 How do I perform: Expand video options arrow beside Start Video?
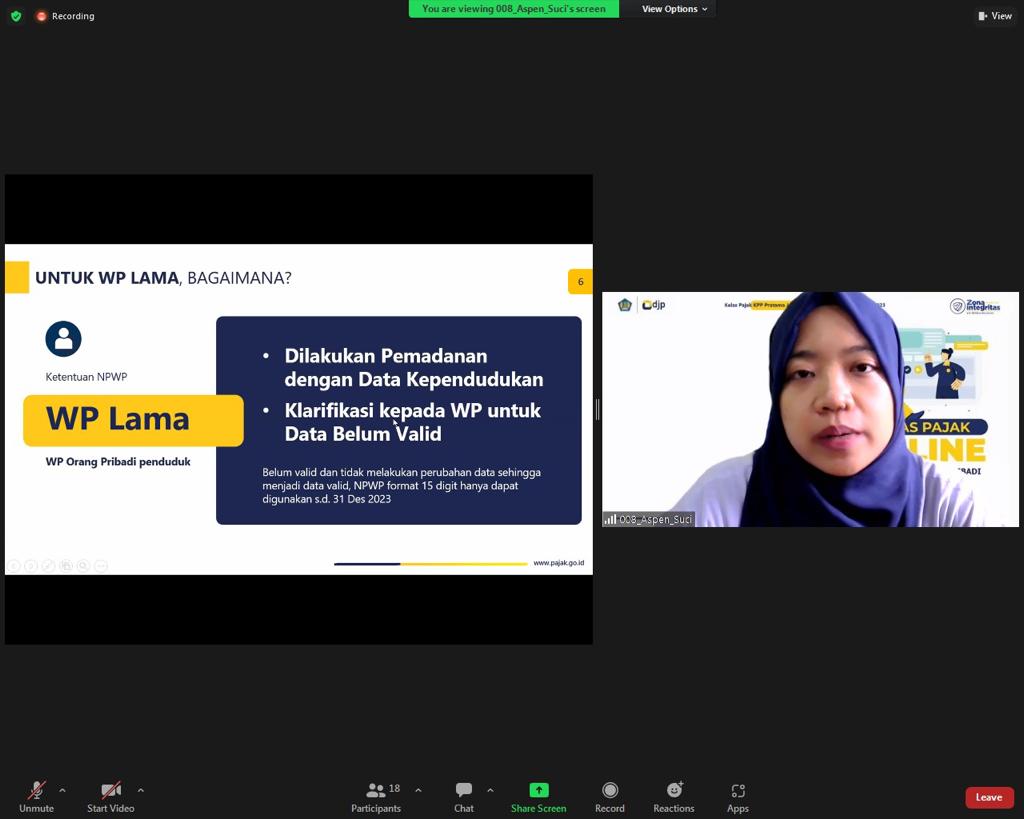pyautogui.click(x=140, y=790)
